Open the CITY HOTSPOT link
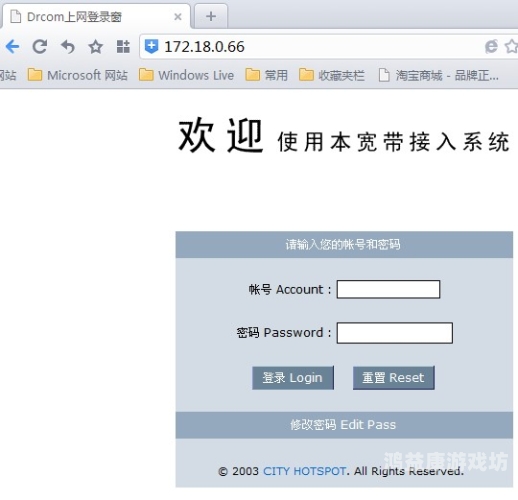 coord(305,471)
